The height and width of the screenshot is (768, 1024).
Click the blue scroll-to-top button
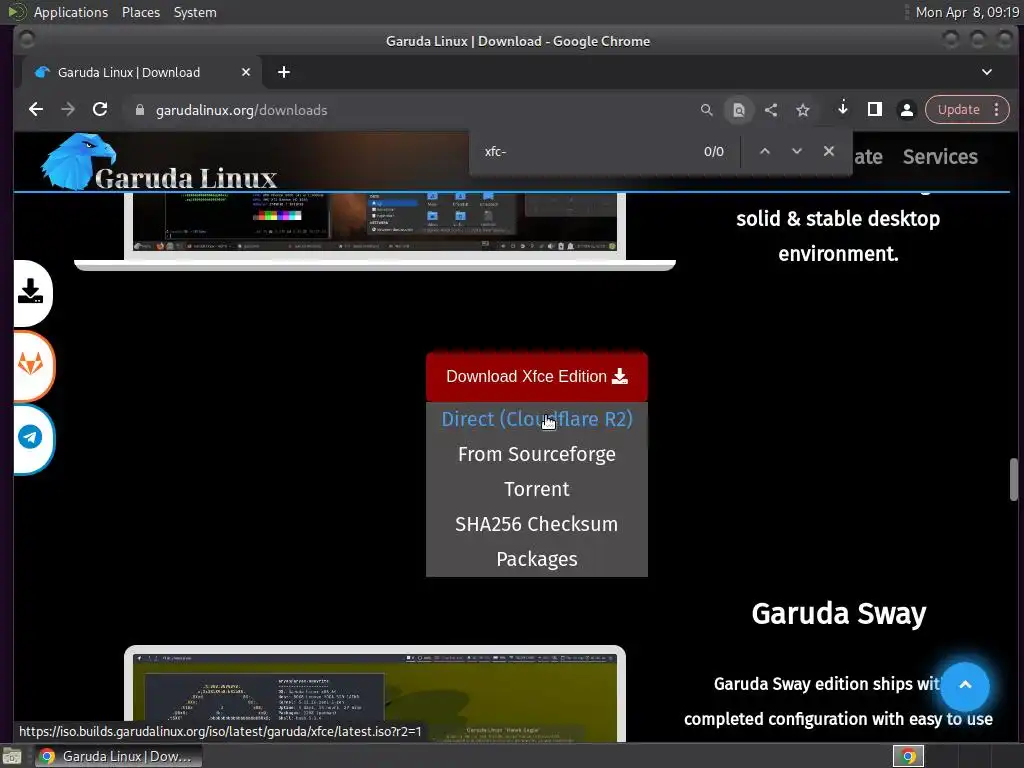[965, 686]
